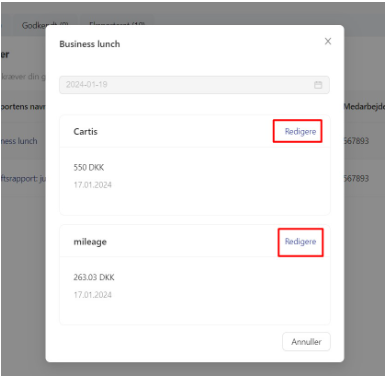The height and width of the screenshot is (376, 385).
Task: Select the mileage expense card title
Action: pyautogui.click(x=90, y=242)
